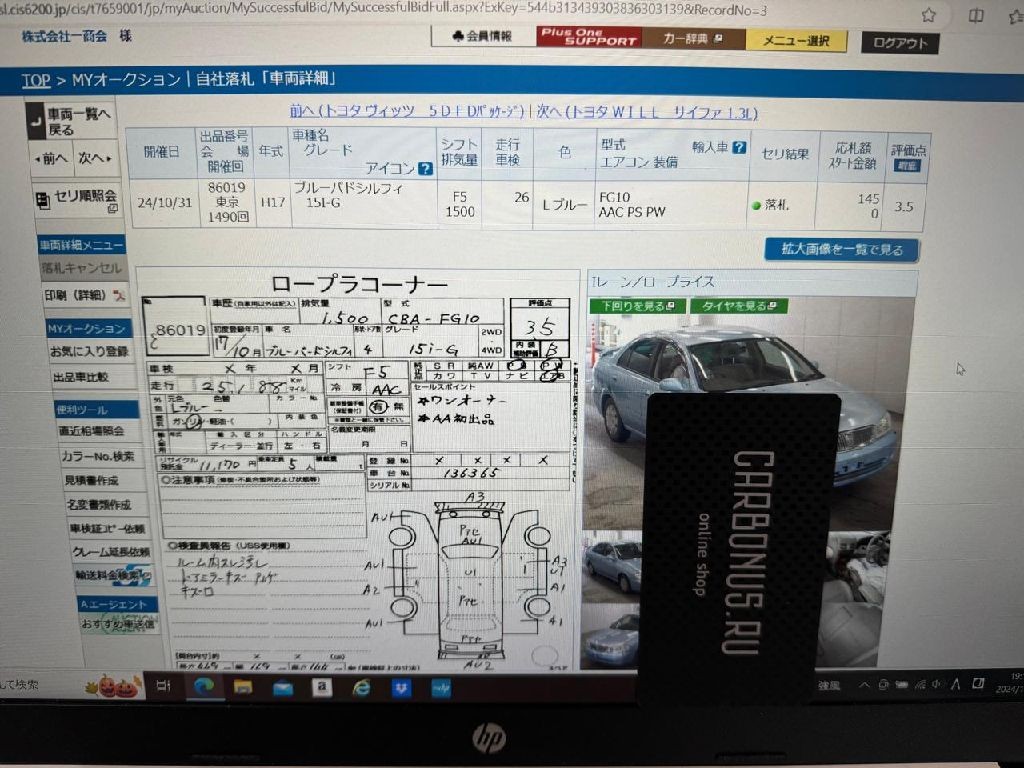Open Internet Explorer from the taskbar
Image resolution: width=1024 pixels, height=768 pixels.
point(360,688)
